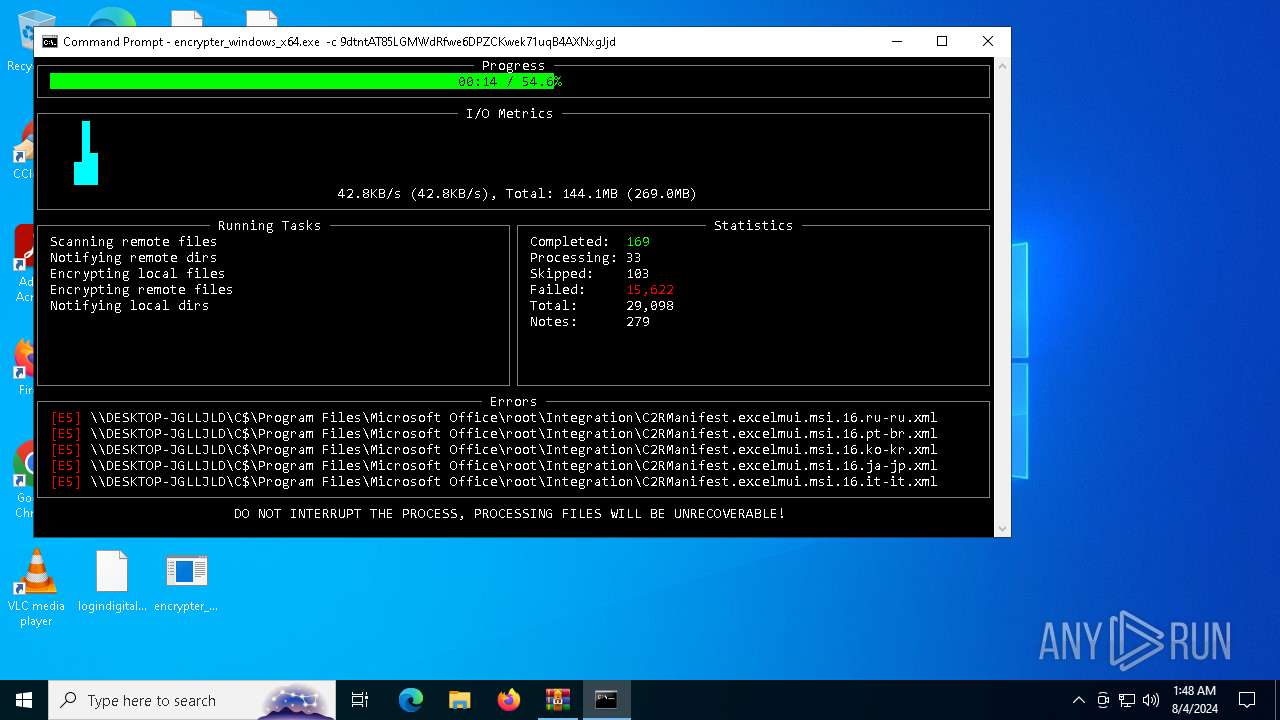
Task: Click the DO NOT INTERRUPT warning text
Action: pos(509,513)
